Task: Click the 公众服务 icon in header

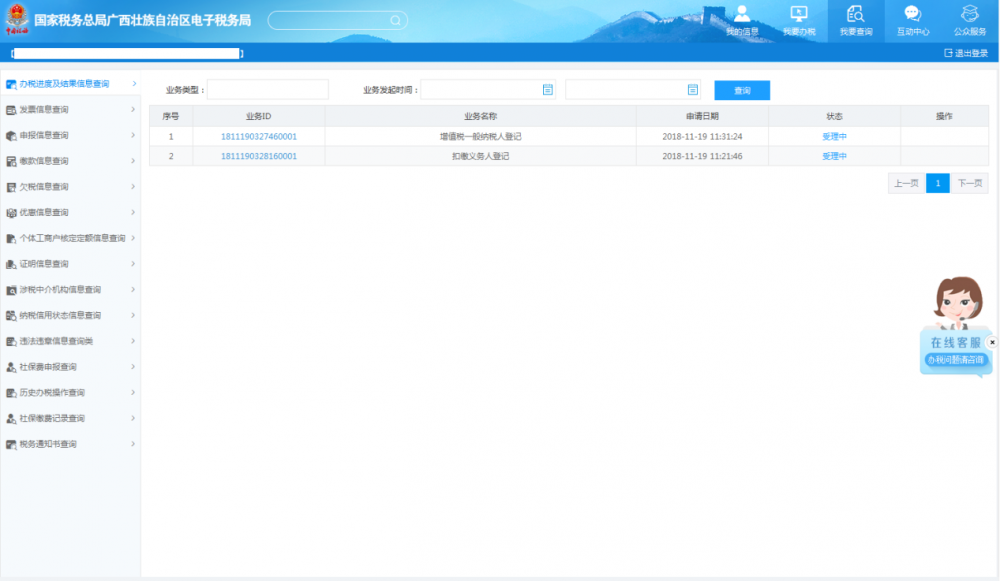Action: click(x=969, y=14)
